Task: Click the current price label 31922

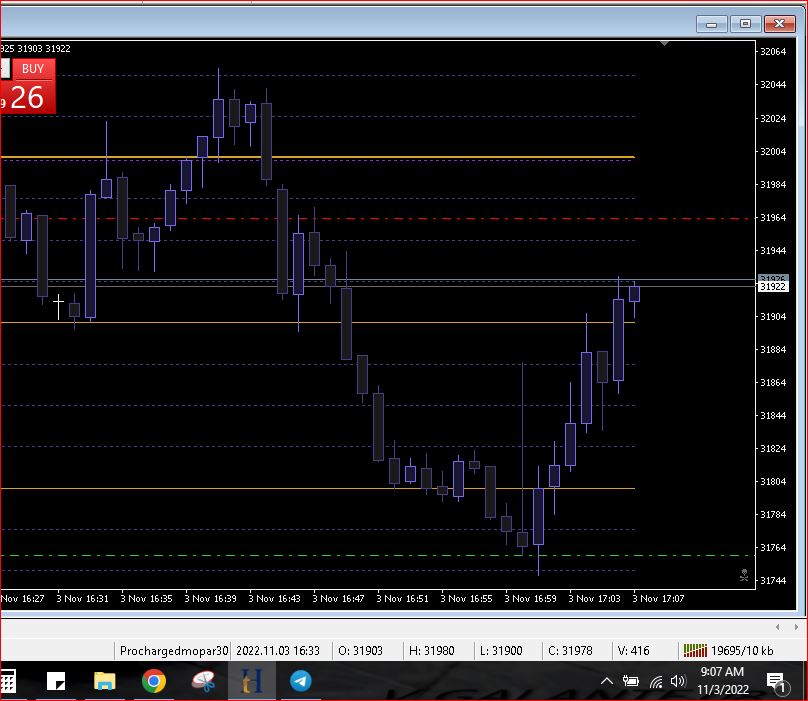Action: 773,287
